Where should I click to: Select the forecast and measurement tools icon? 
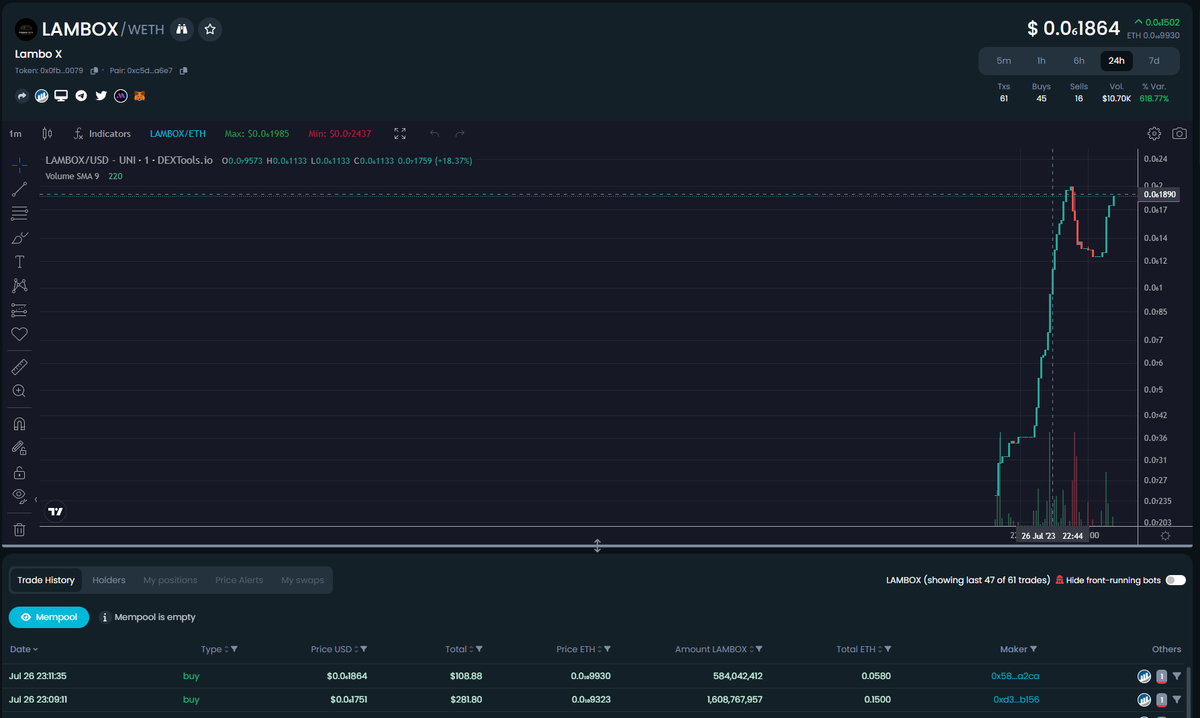pos(19,310)
